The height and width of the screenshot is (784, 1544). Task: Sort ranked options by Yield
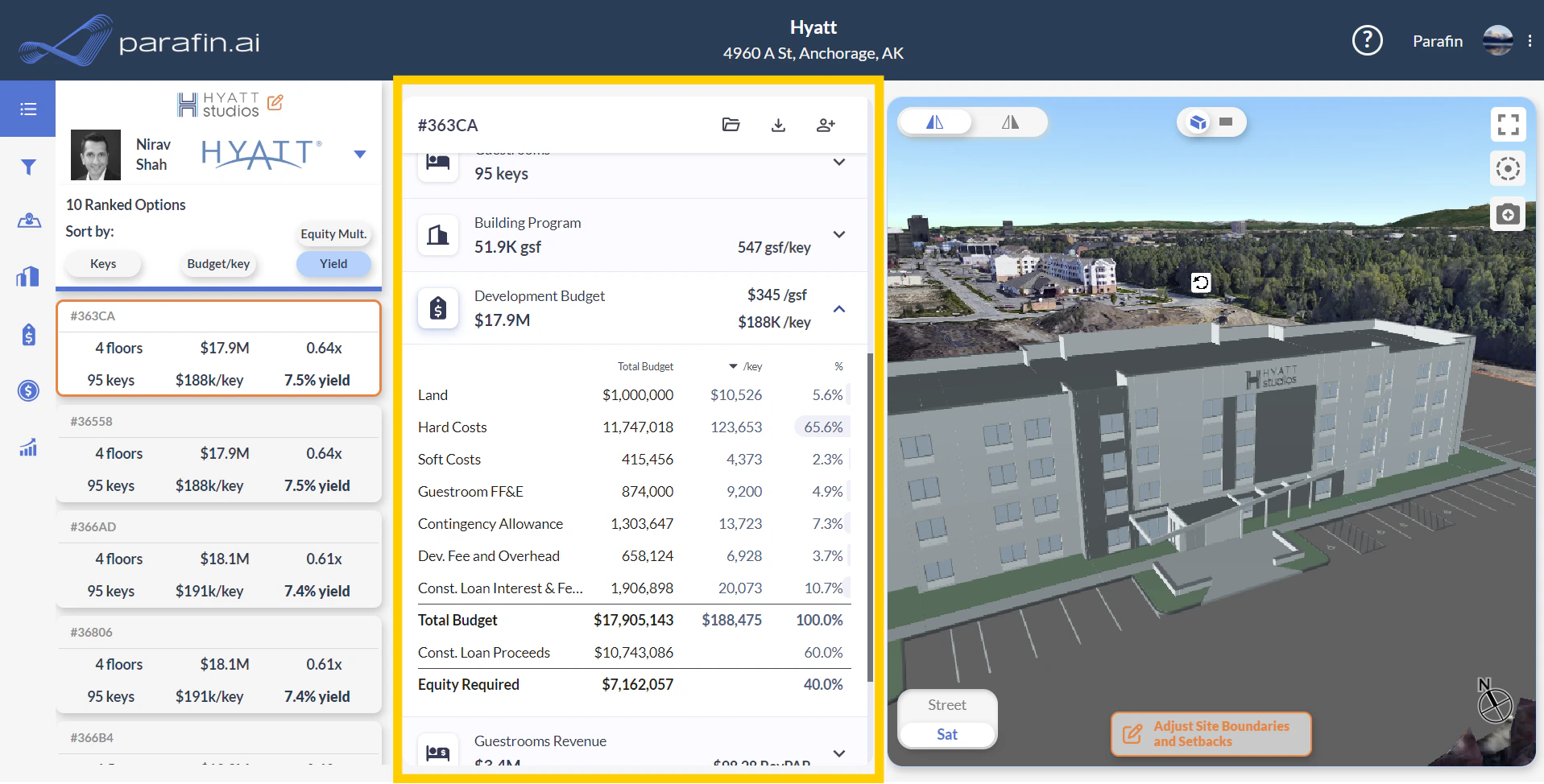point(333,263)
